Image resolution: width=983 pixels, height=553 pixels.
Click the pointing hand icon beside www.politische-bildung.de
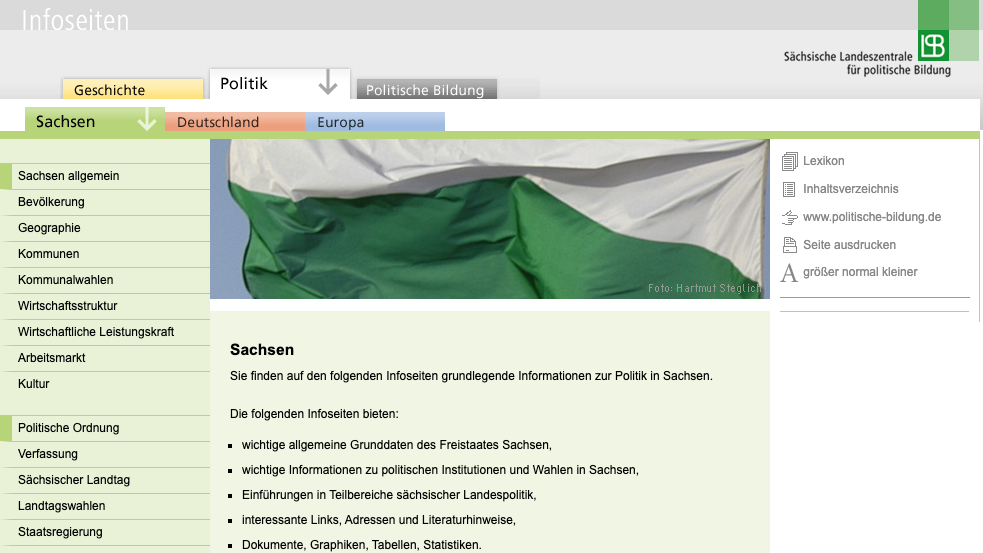tap(790, 217)
